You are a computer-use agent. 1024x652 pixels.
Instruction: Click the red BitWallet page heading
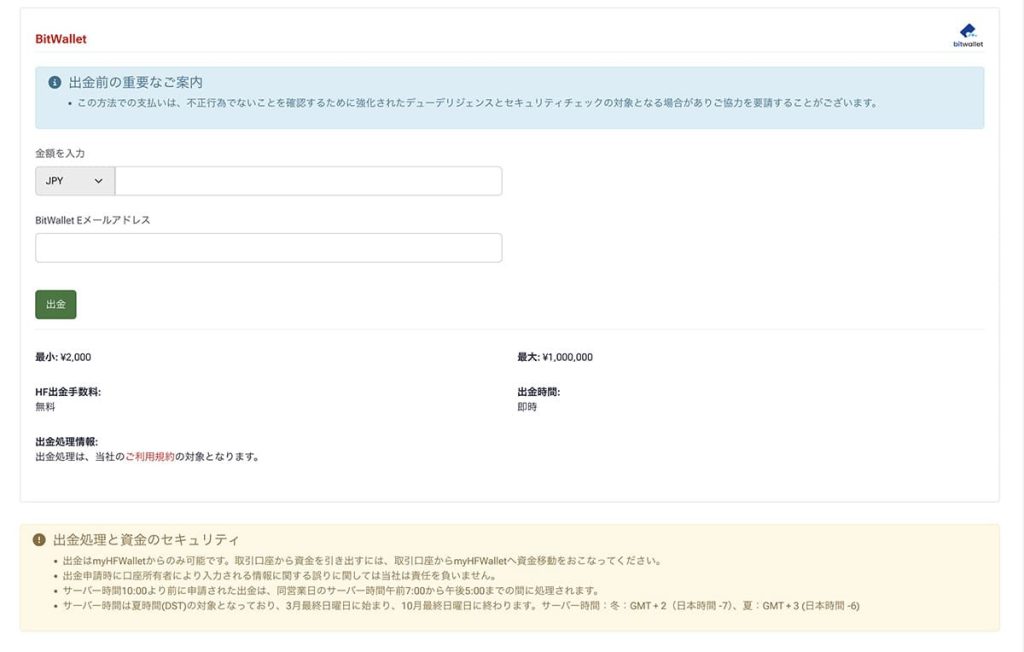click(x=59, y=38)
